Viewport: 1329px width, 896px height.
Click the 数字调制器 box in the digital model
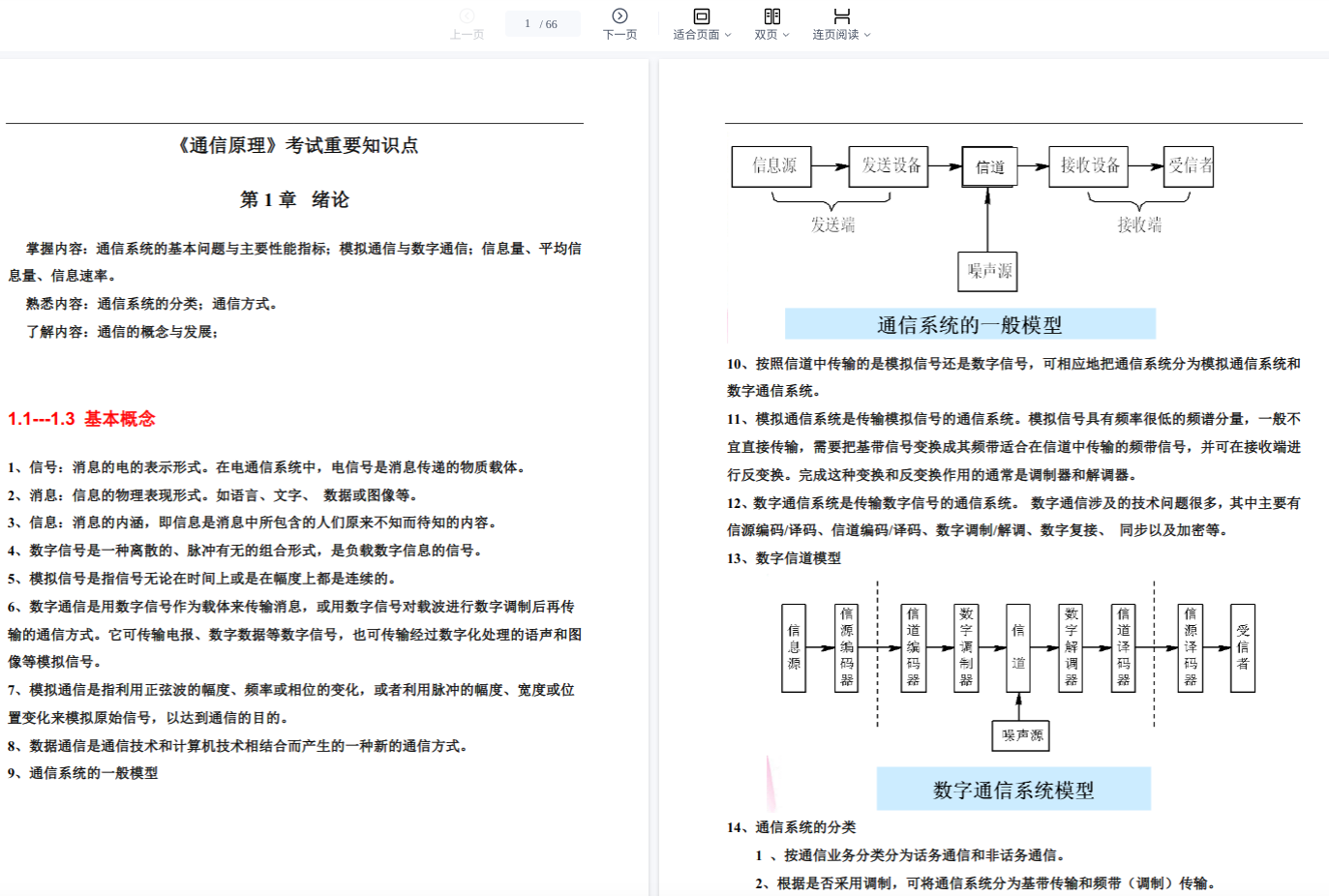[x=966, y=647]
